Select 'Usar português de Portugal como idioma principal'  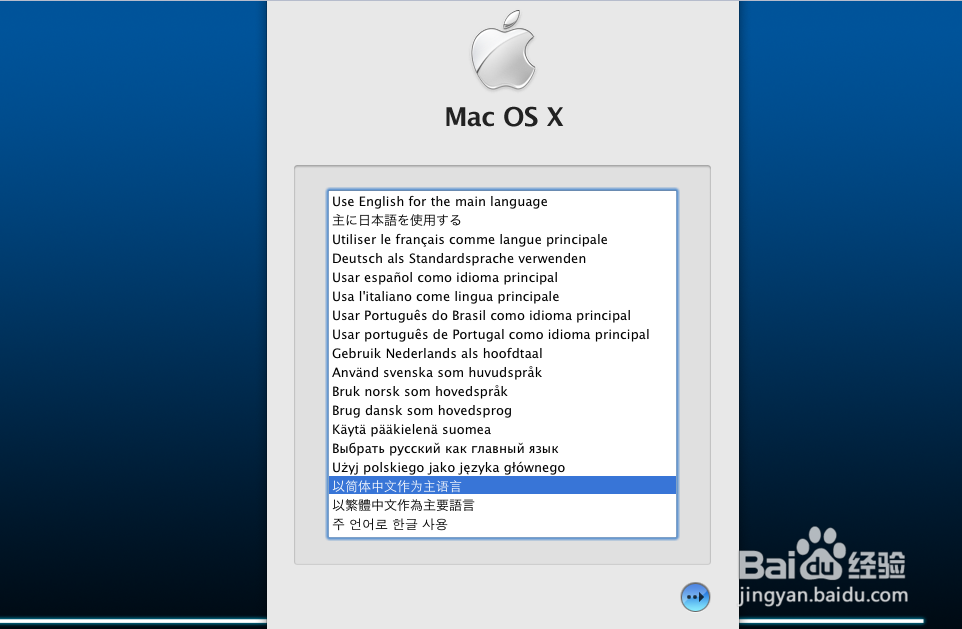pyautogui.click(x=490, y=334)
